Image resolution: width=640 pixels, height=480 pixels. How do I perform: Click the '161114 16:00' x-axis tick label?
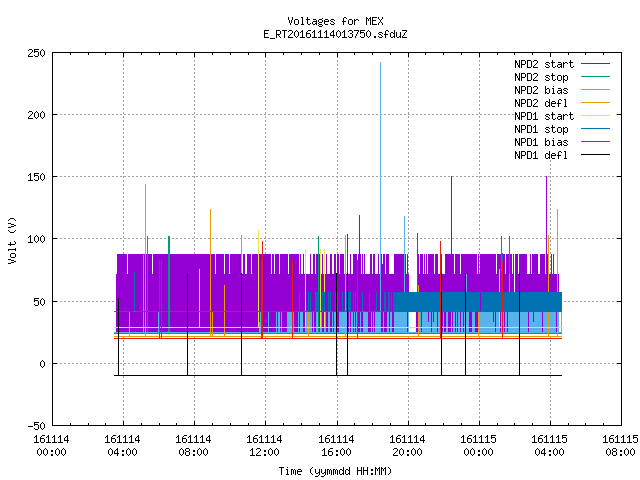(x=336, y=446)
